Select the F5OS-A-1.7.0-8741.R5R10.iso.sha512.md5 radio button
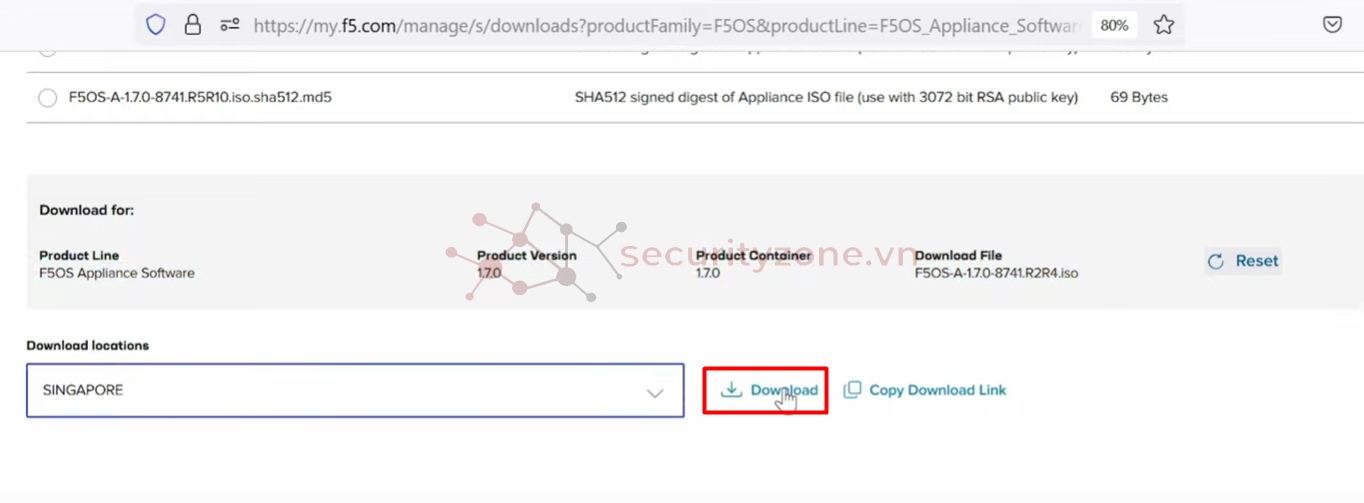 47,98
